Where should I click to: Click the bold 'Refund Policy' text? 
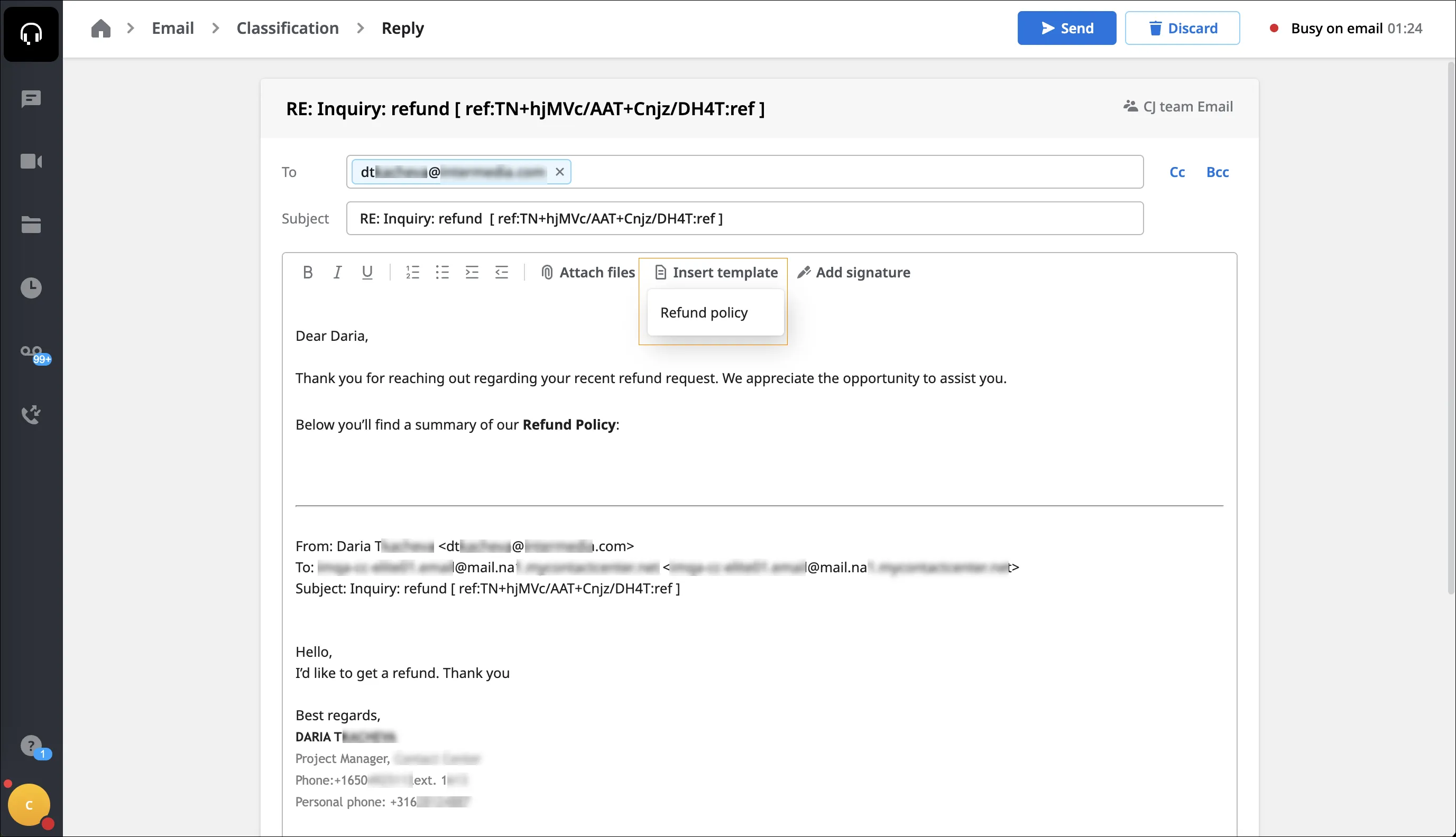(x=569, y=424)
